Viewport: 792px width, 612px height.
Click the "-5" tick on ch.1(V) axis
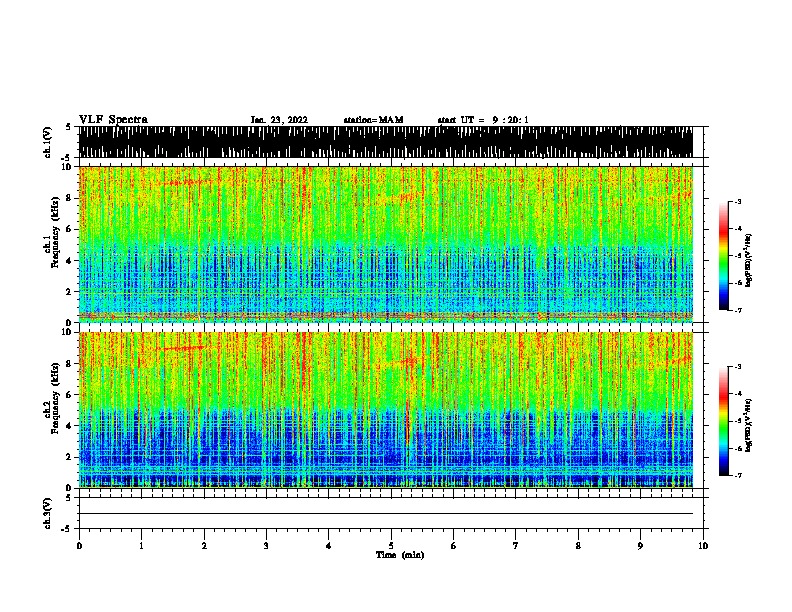pos(66,158)
